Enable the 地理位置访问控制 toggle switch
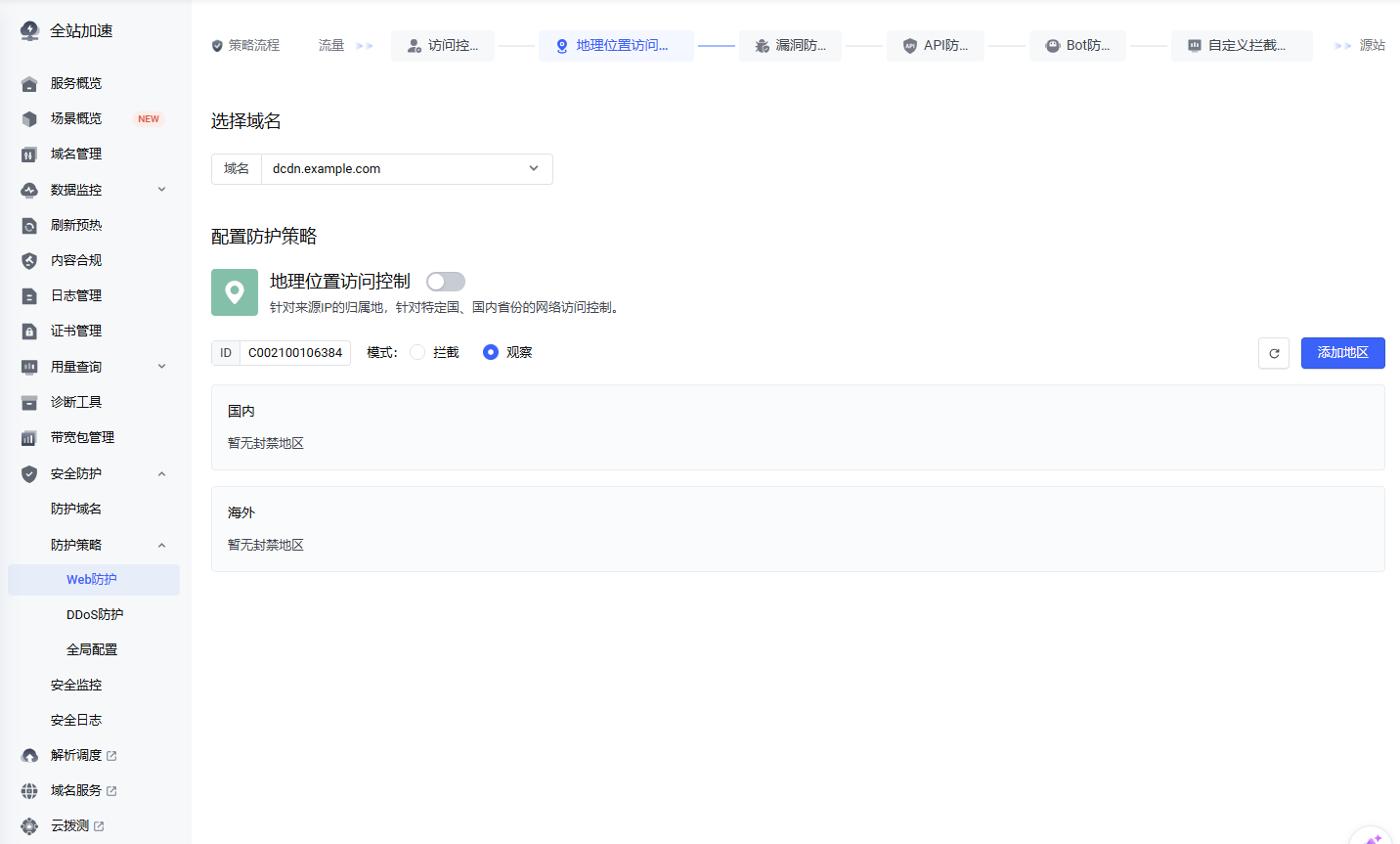Image resolution: width=1400 pixels, height=844 pixels. click(446, 282)
